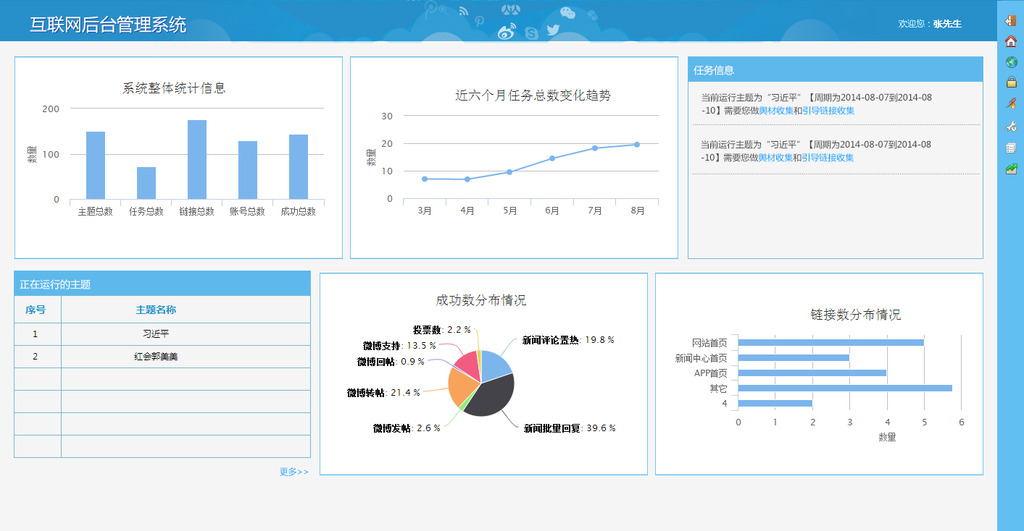This screenshot has height=531, width=1024.
Task: Select the topic row 习近平
Action: [x=162, y=334]
